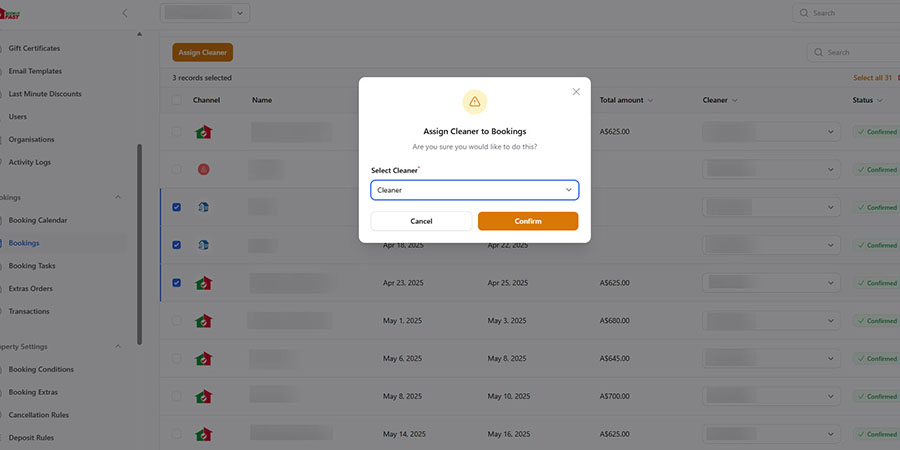Check the May 8, 2025 row checkbox
Image resolution: width=900 pixels, height=450 pixels.
pos(177,397)
